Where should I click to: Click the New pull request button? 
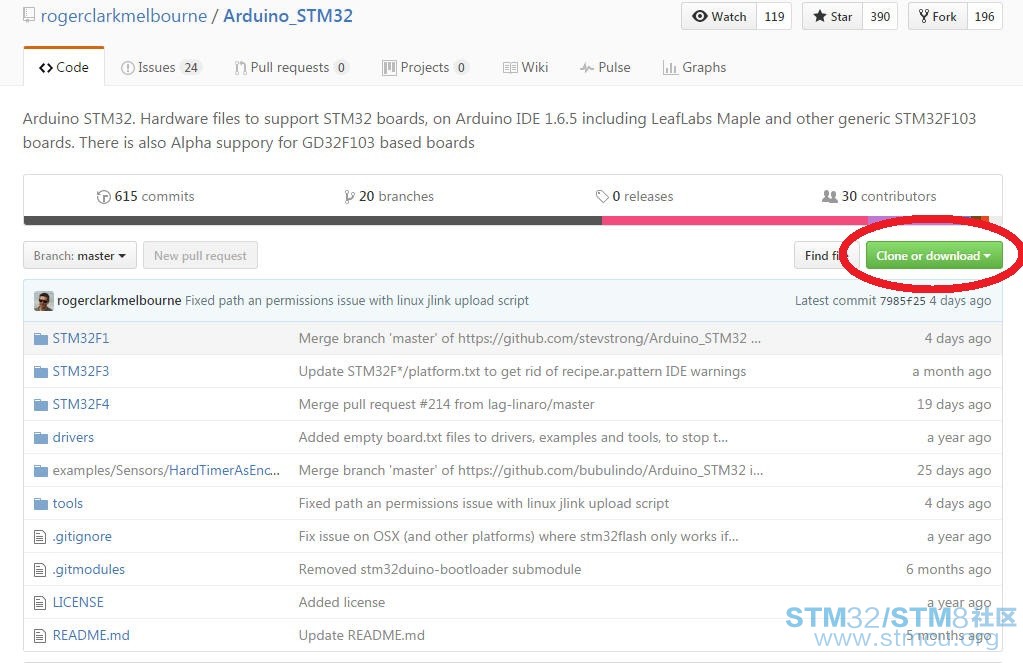click(x=200, y=256)
